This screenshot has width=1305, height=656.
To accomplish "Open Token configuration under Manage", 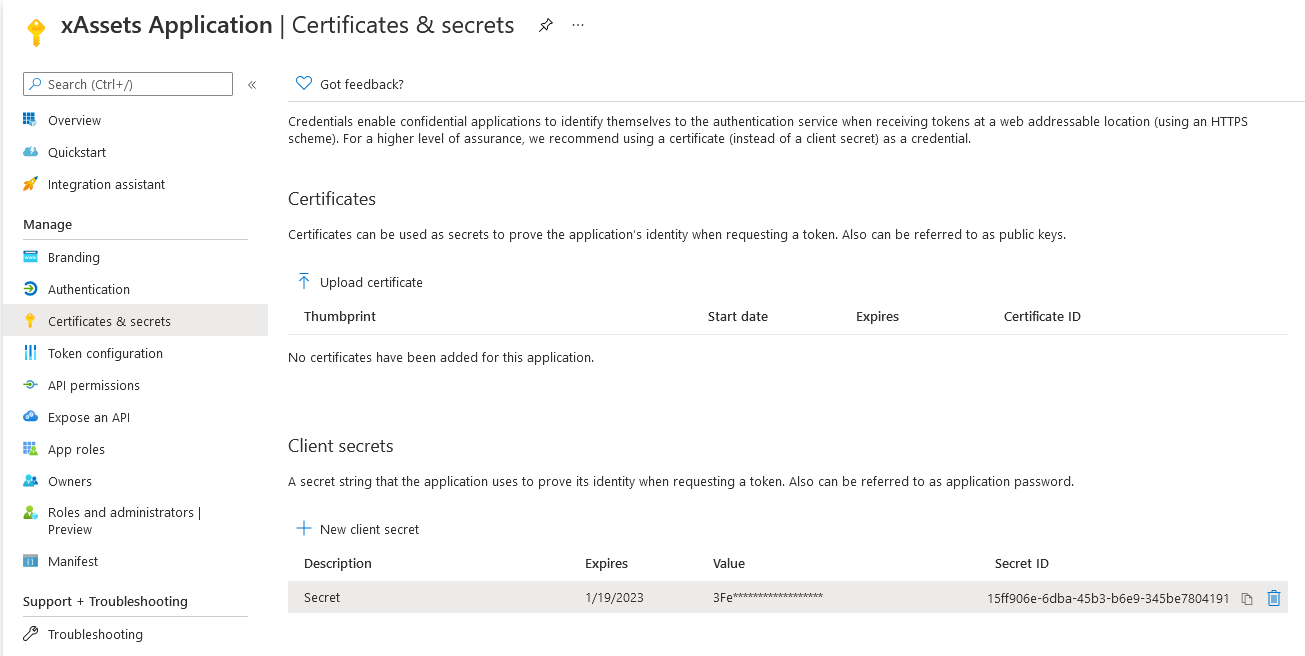I will (x=105, y=353).
